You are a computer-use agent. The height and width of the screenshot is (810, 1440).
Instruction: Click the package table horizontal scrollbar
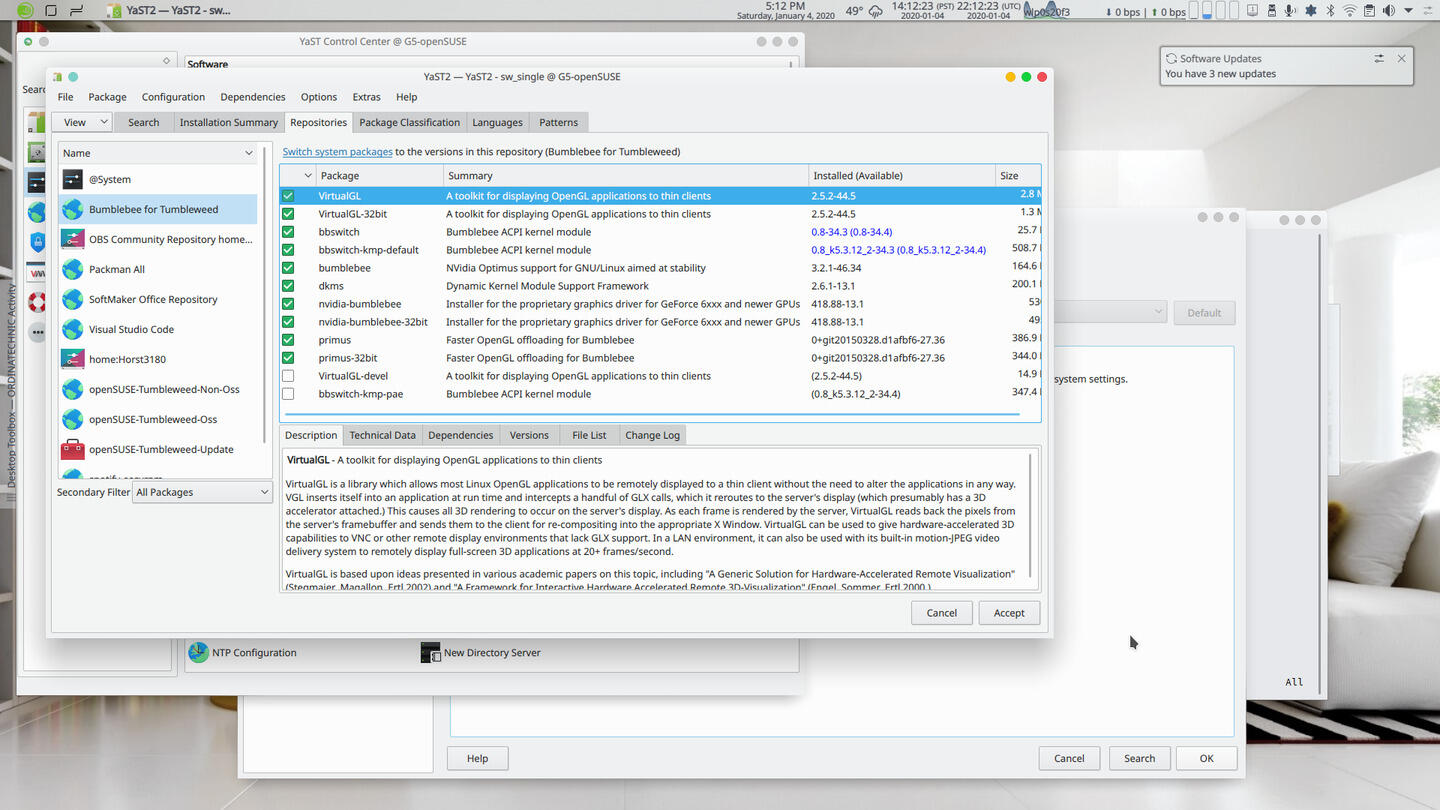[652, 413]
